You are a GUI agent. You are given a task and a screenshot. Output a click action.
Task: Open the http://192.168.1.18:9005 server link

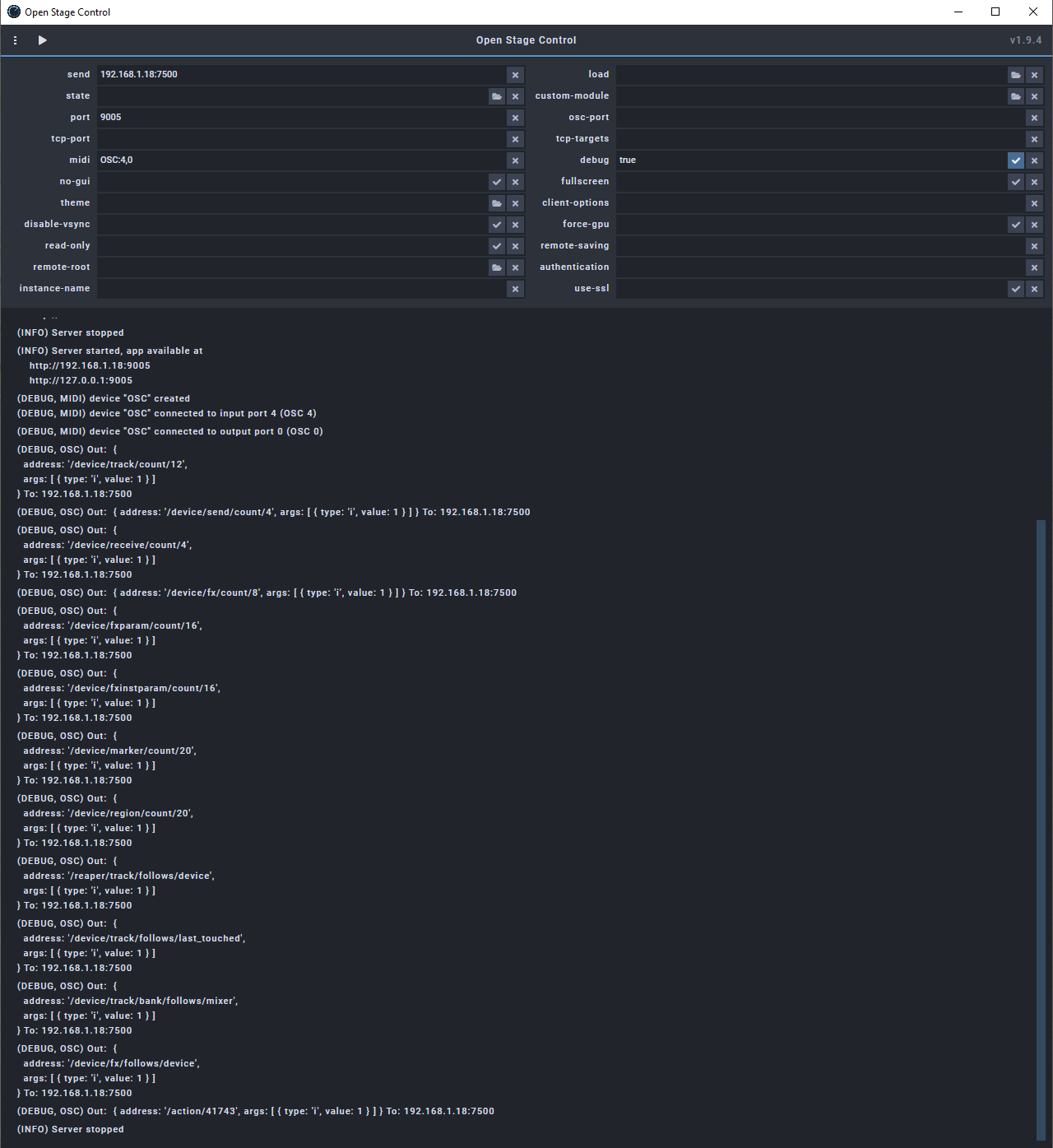coord(90,365)
